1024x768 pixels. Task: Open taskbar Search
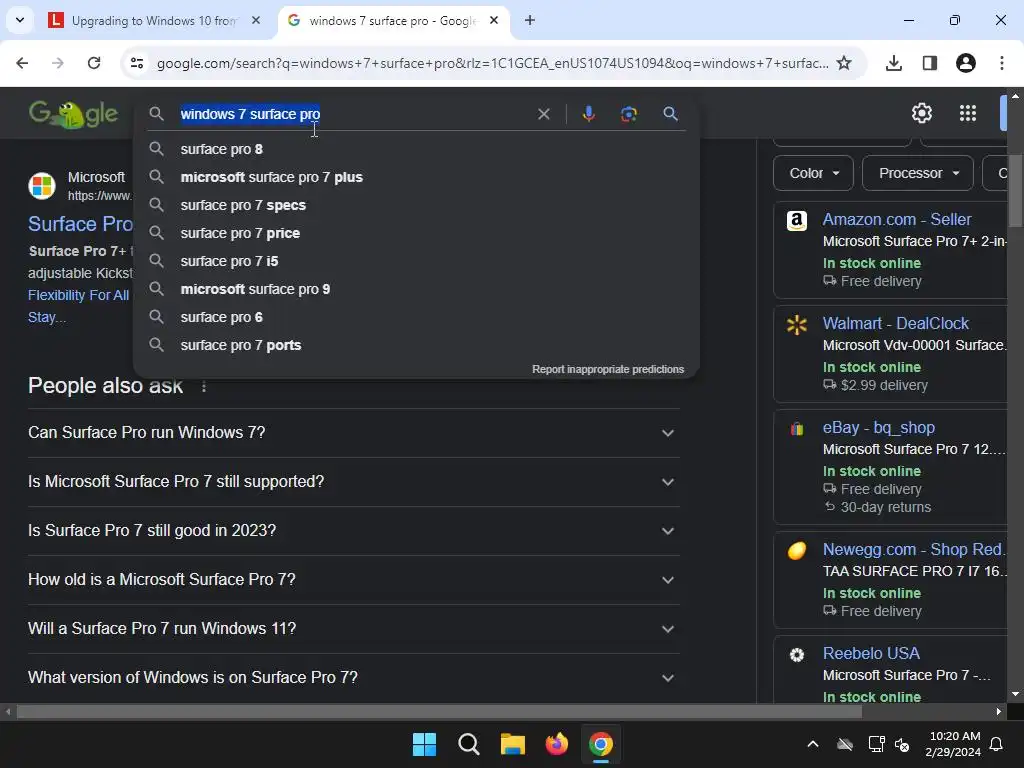(x=468, y=744)
